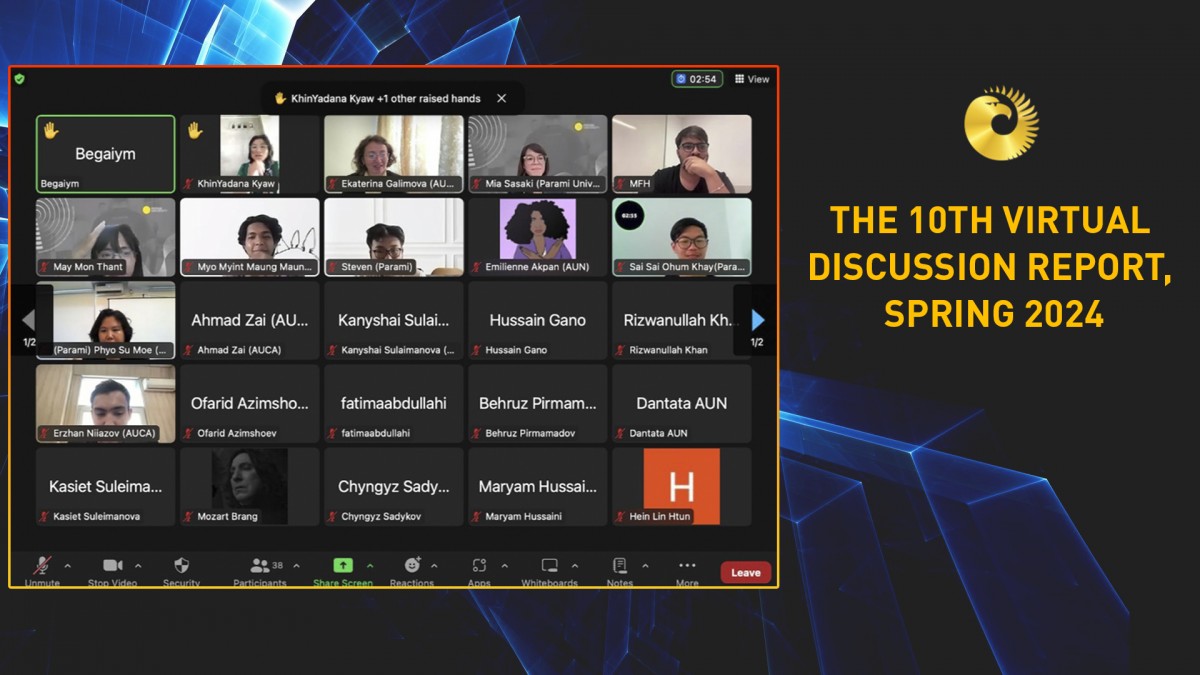
Task: Open the Reactions emoji menu
Action: pyautogui.click(x=412, y=566)
